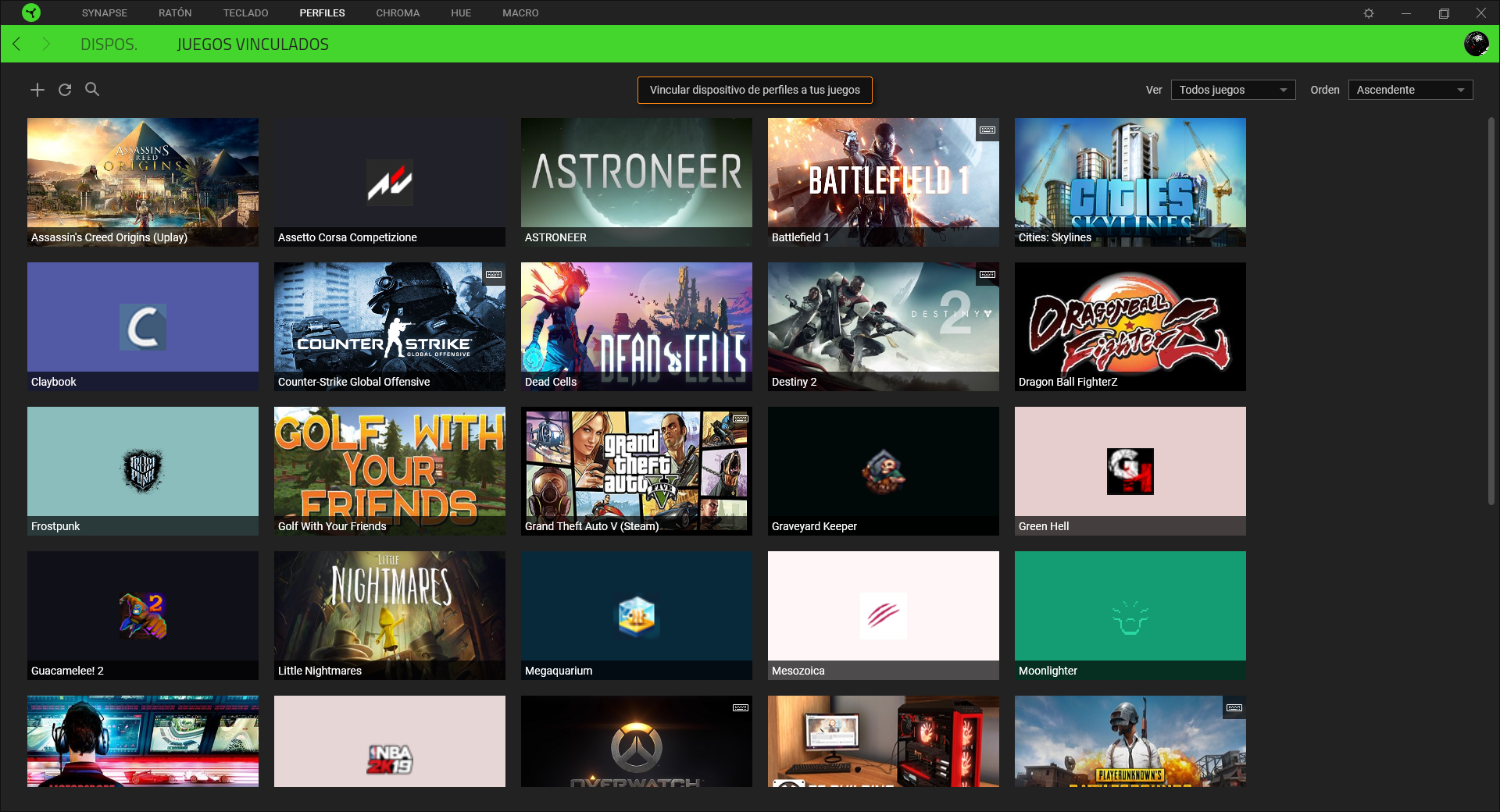
Task: Click the 'Assetto Corsa Competizione' title label
Action: (347, 237)
